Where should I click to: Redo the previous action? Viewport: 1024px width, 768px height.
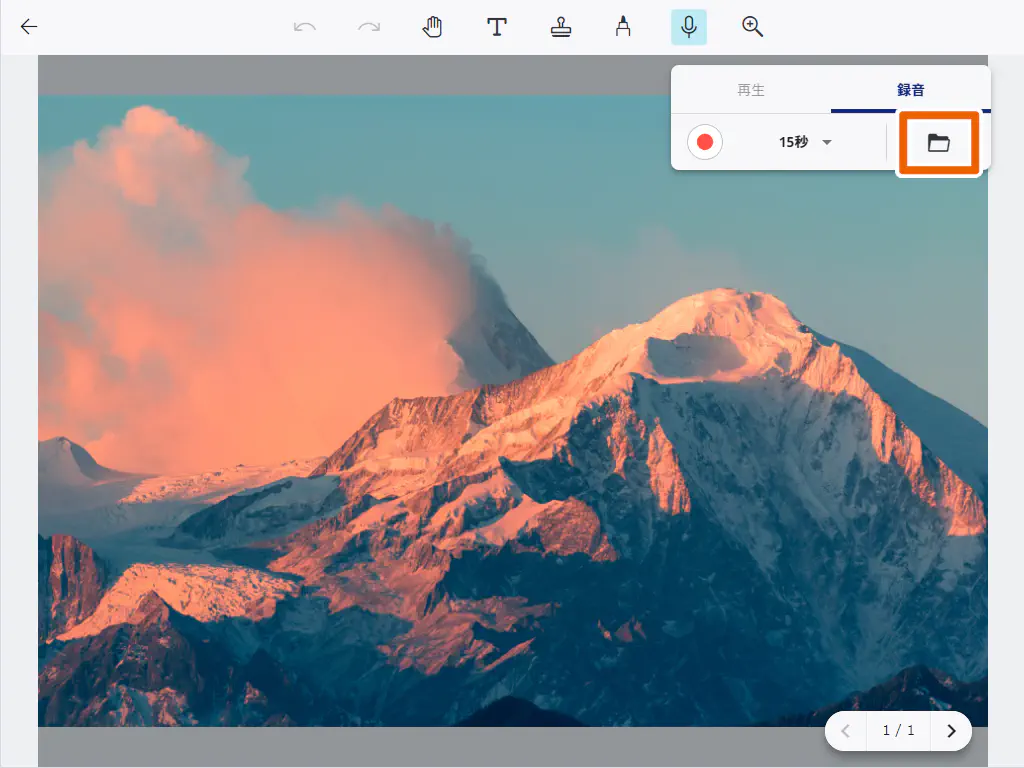pyautogui.click(x=369, y=27)
